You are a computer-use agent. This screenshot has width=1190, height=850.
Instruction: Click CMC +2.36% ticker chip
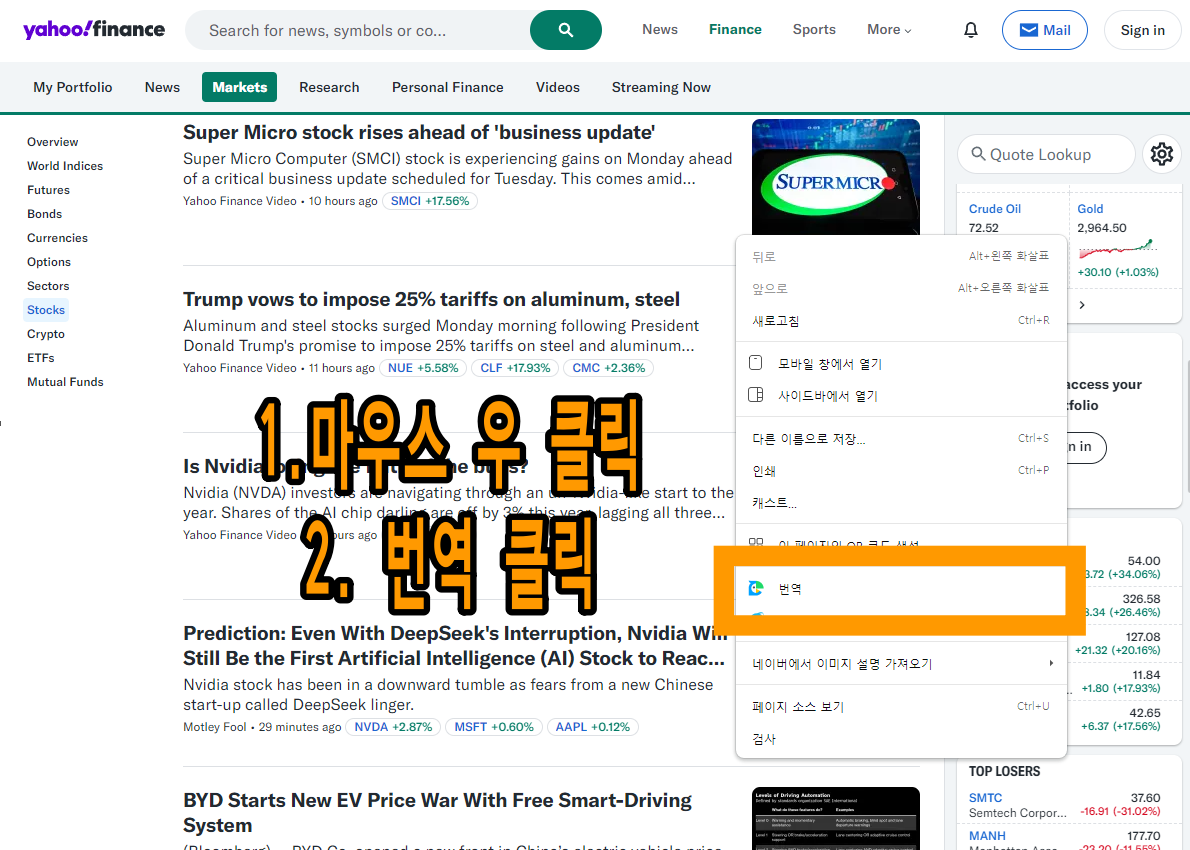pyautogui.click(x=608, y=368)
